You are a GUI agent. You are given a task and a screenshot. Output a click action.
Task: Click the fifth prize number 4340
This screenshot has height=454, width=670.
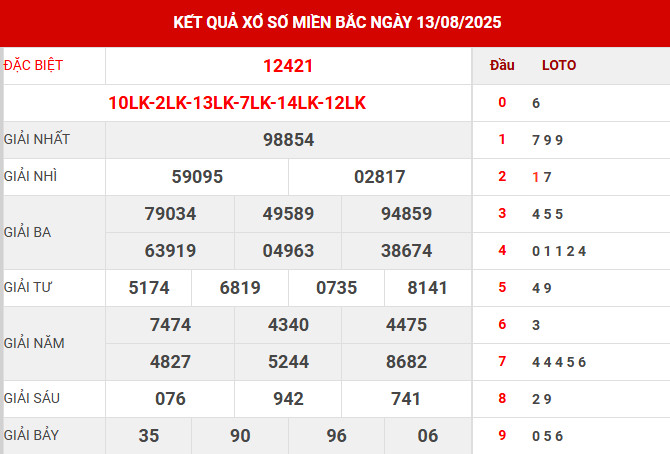pyautogui.click(x=288, y=325)
